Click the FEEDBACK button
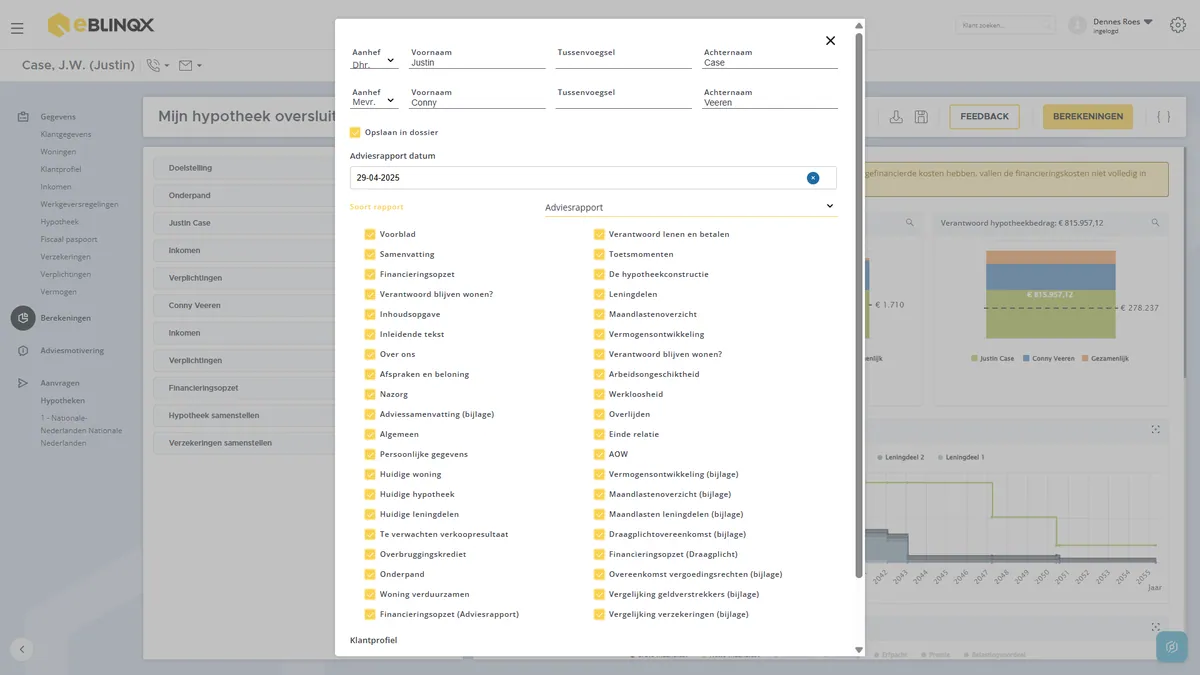The image size is (1200, 675). tap(984, 117)
